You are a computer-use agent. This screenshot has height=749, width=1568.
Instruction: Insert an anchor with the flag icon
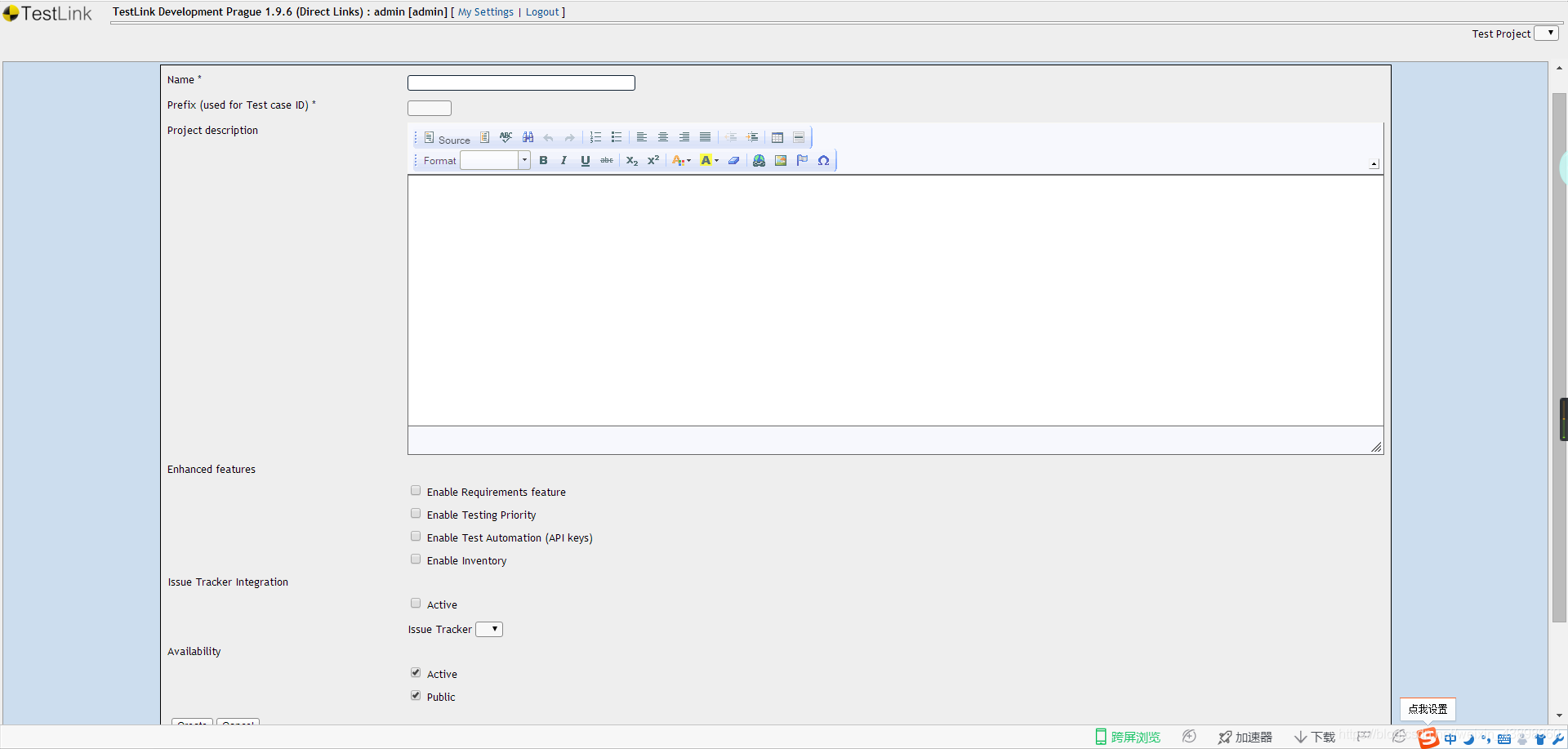(802, 160)
